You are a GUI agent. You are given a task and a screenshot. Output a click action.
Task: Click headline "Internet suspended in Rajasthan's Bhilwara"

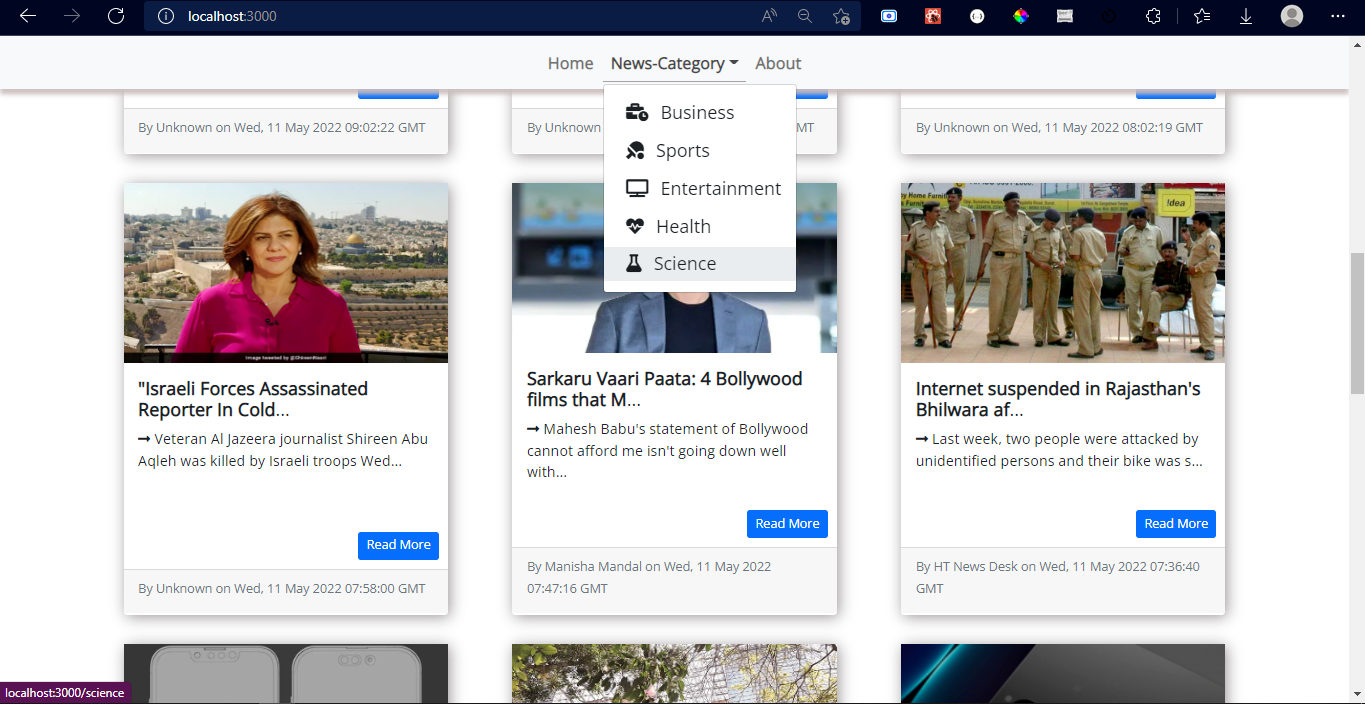tap(1058, 399)
